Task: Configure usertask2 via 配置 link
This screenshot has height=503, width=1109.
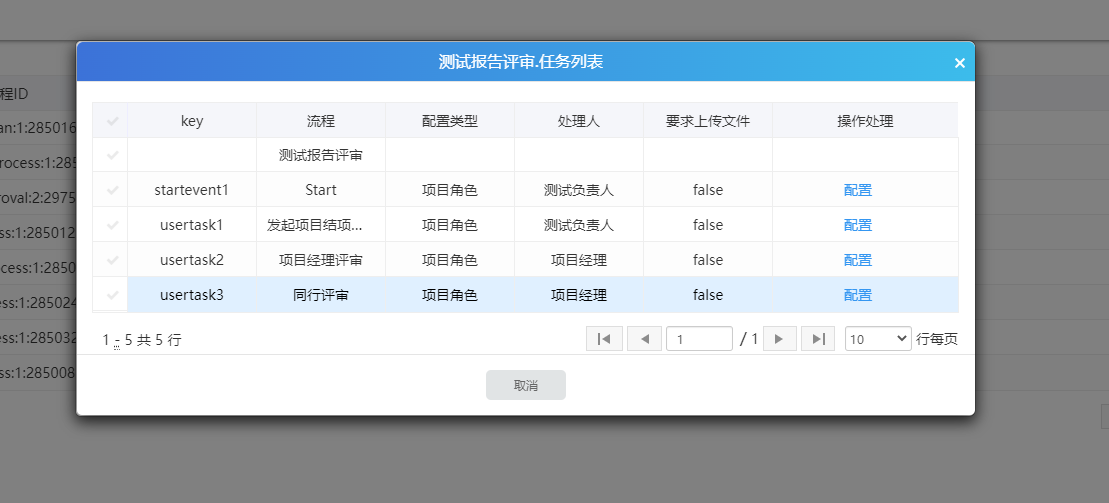Action: tap(857, 260)
